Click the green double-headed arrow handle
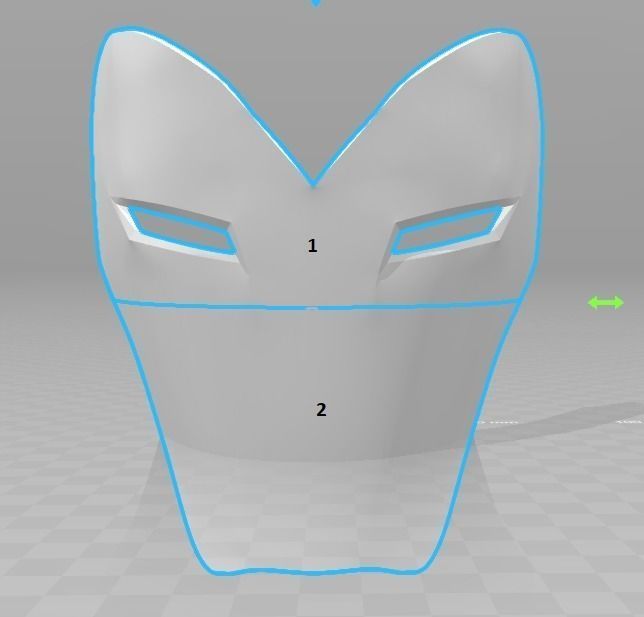Image resolution: width=644 pixels, height=617 pixels. coord(606,303)
